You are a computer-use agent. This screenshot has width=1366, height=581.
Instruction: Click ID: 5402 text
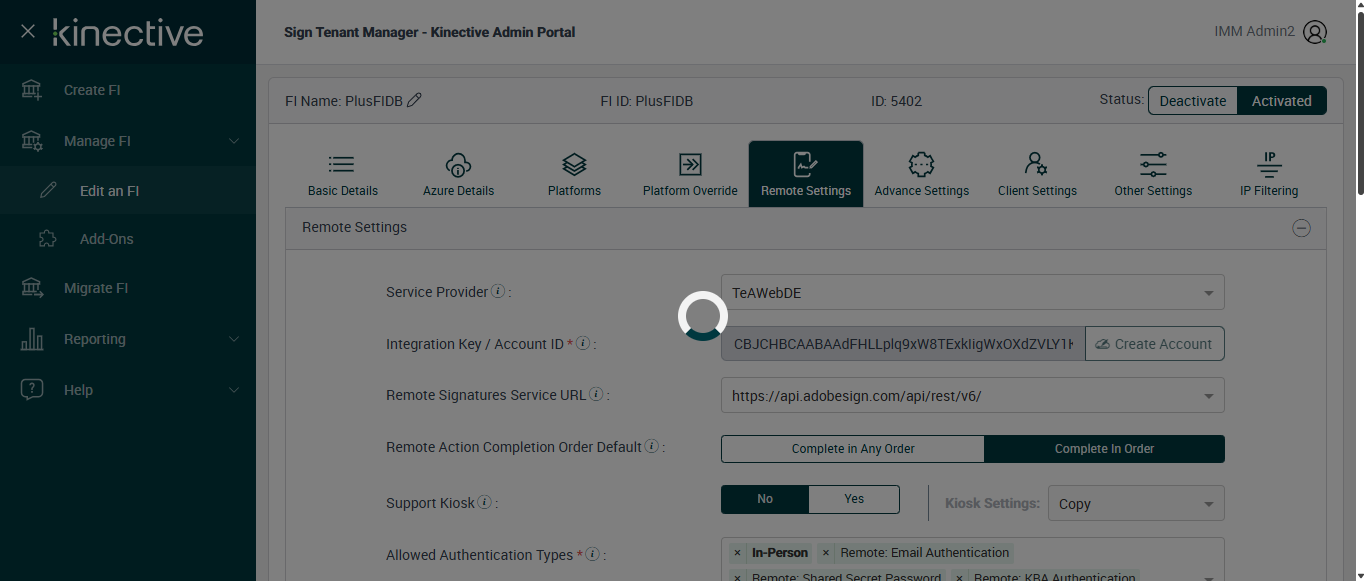896,101
